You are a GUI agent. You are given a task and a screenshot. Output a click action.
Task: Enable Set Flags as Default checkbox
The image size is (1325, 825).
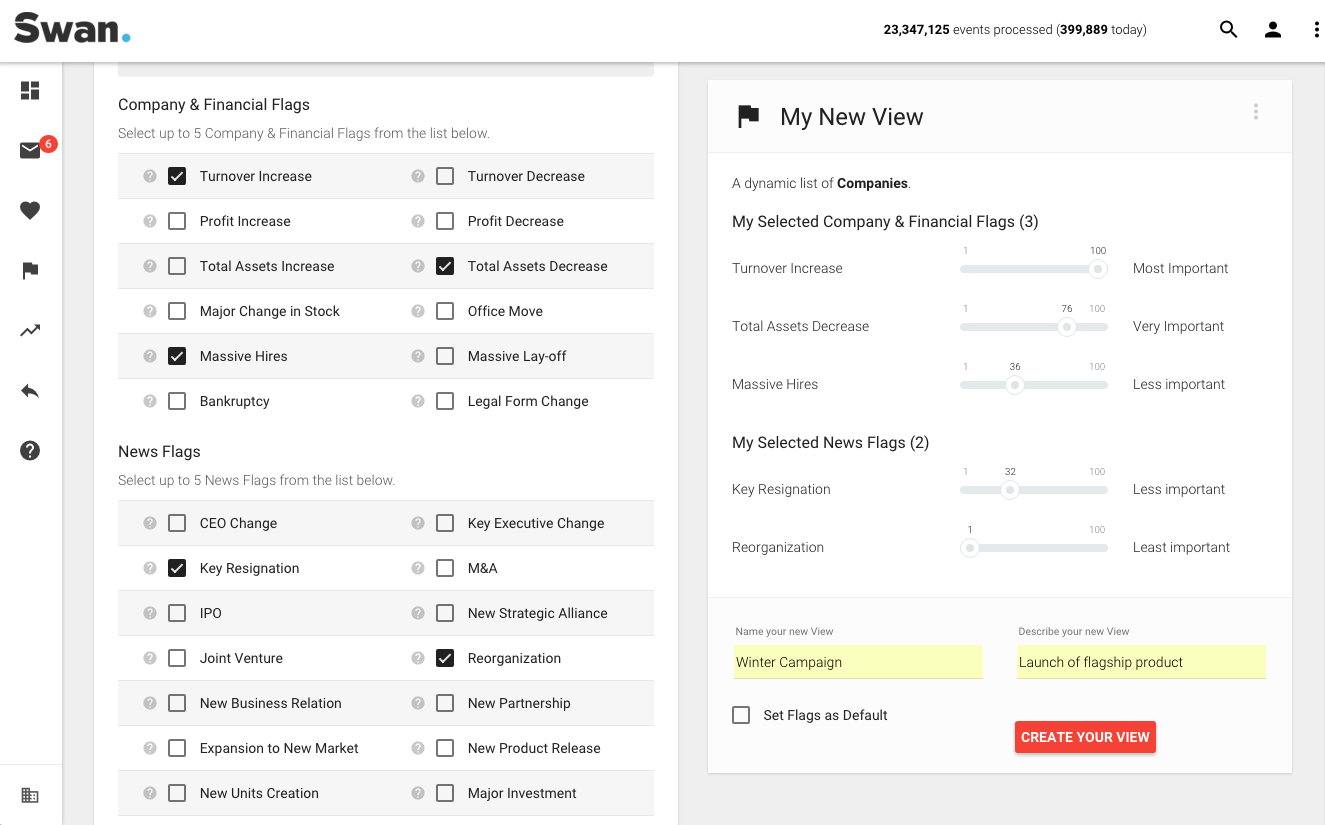(741, 715)
